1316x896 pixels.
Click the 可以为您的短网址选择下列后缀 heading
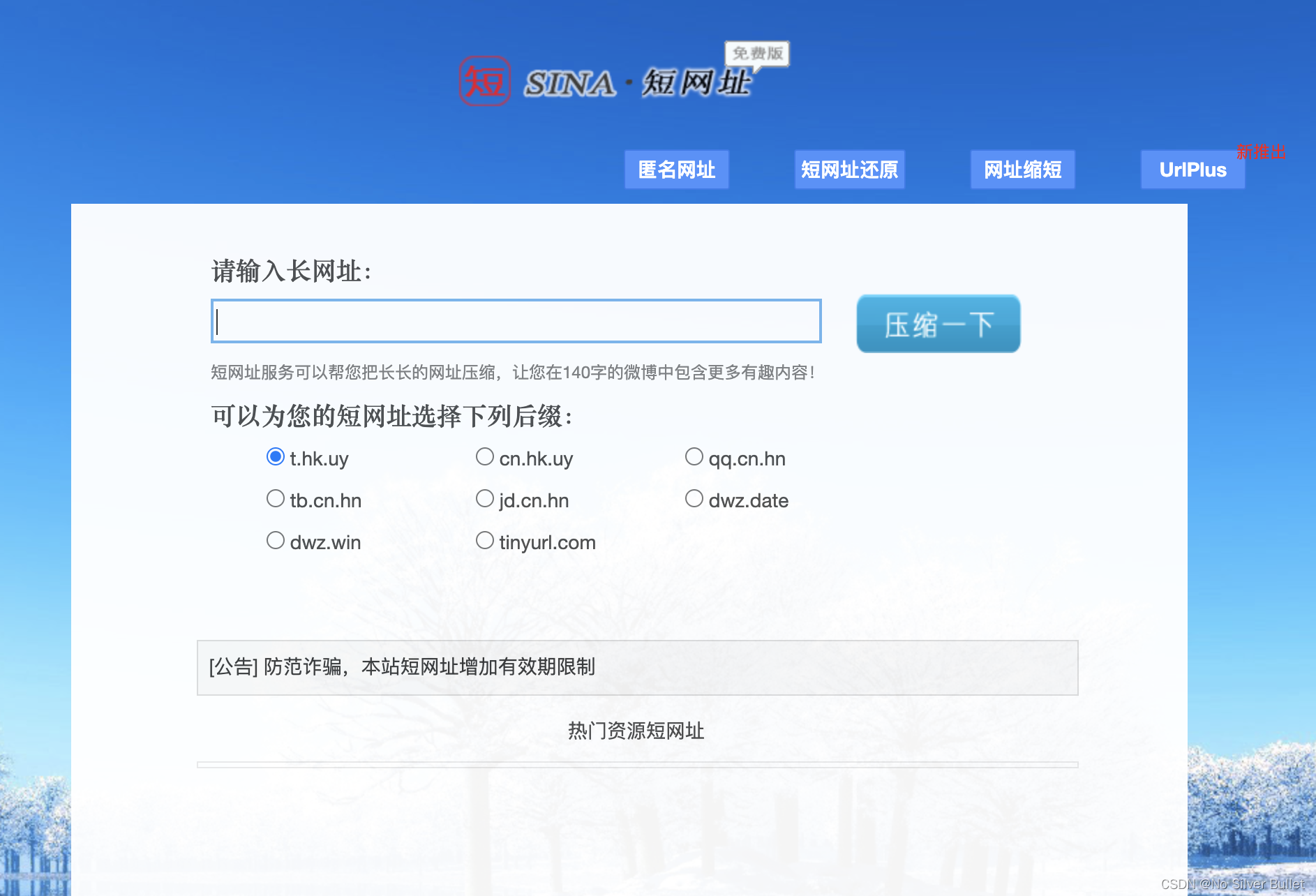(392, 416)
